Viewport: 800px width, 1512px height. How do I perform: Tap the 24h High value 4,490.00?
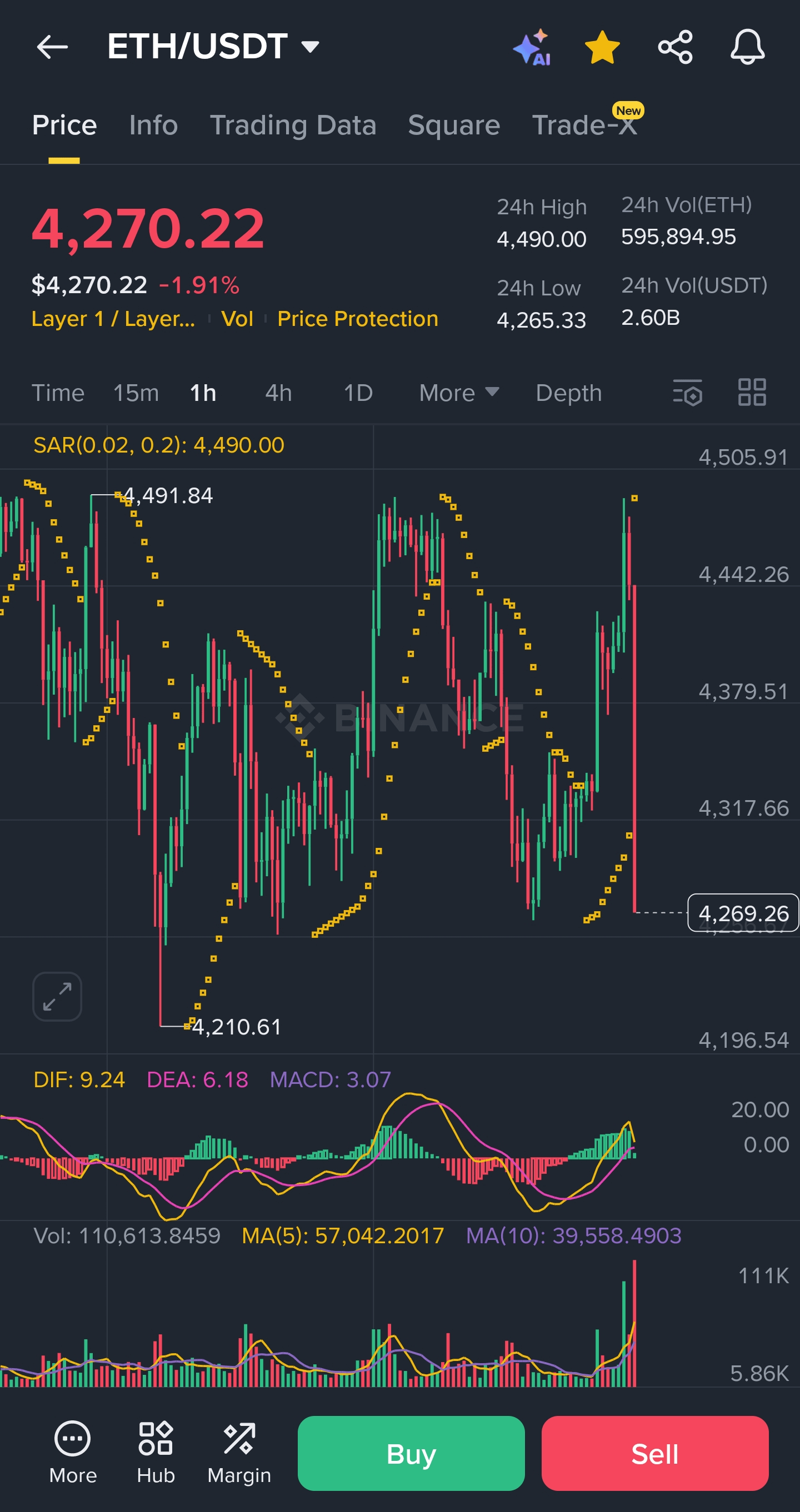tap(542, 239)
